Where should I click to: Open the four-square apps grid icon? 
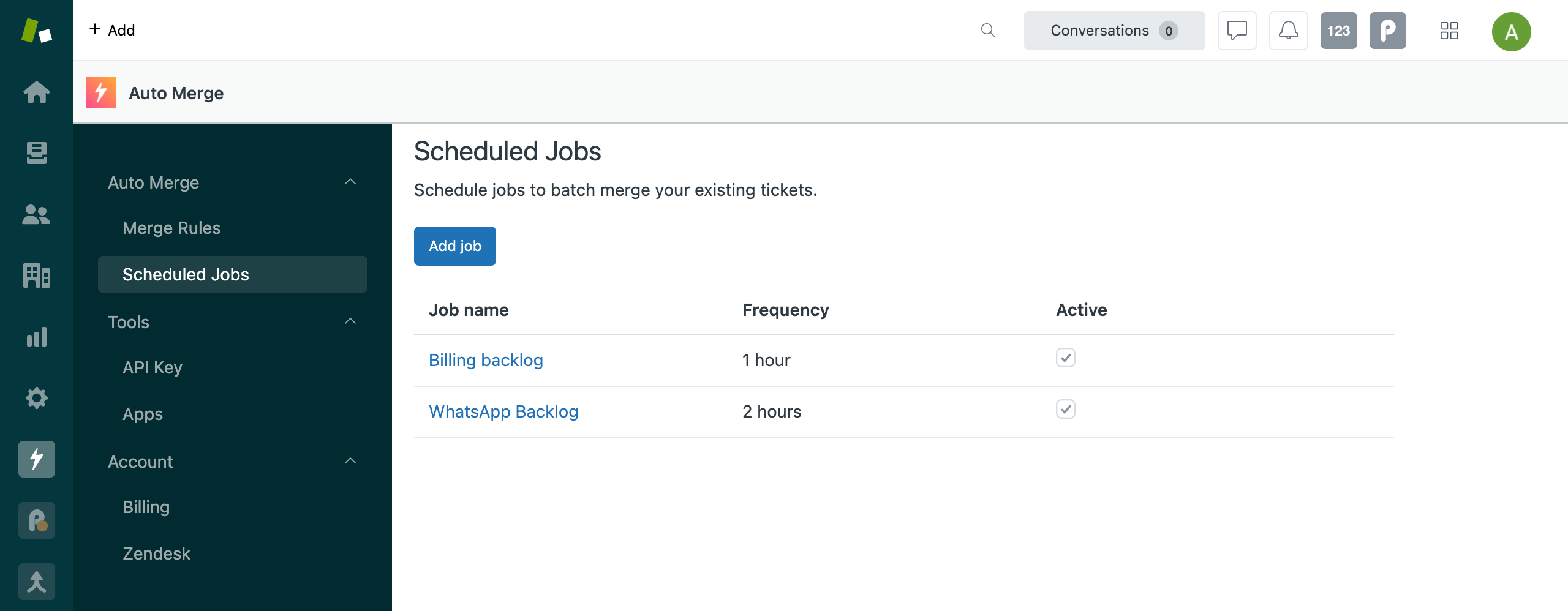tap(1450, 30)
